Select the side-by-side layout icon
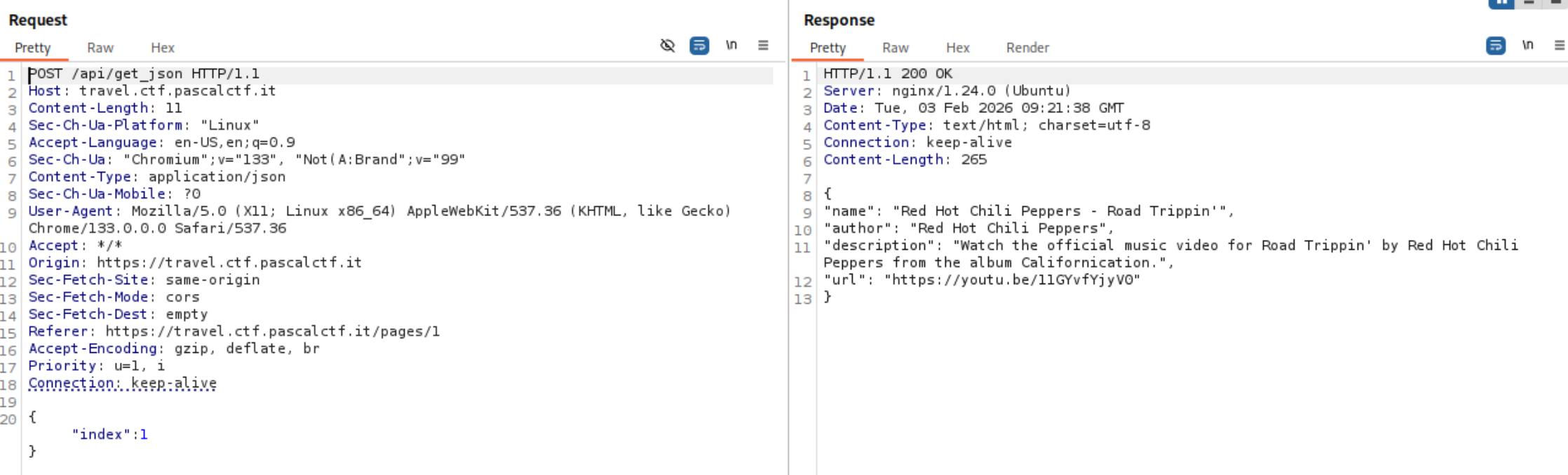Image resolution: width=1568 pixels, height=475 pixels. point(1501,3)
